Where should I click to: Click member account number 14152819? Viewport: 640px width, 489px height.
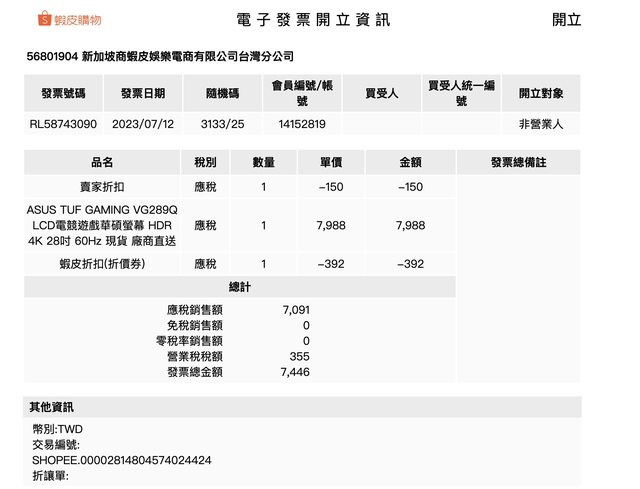click(302, 125)
